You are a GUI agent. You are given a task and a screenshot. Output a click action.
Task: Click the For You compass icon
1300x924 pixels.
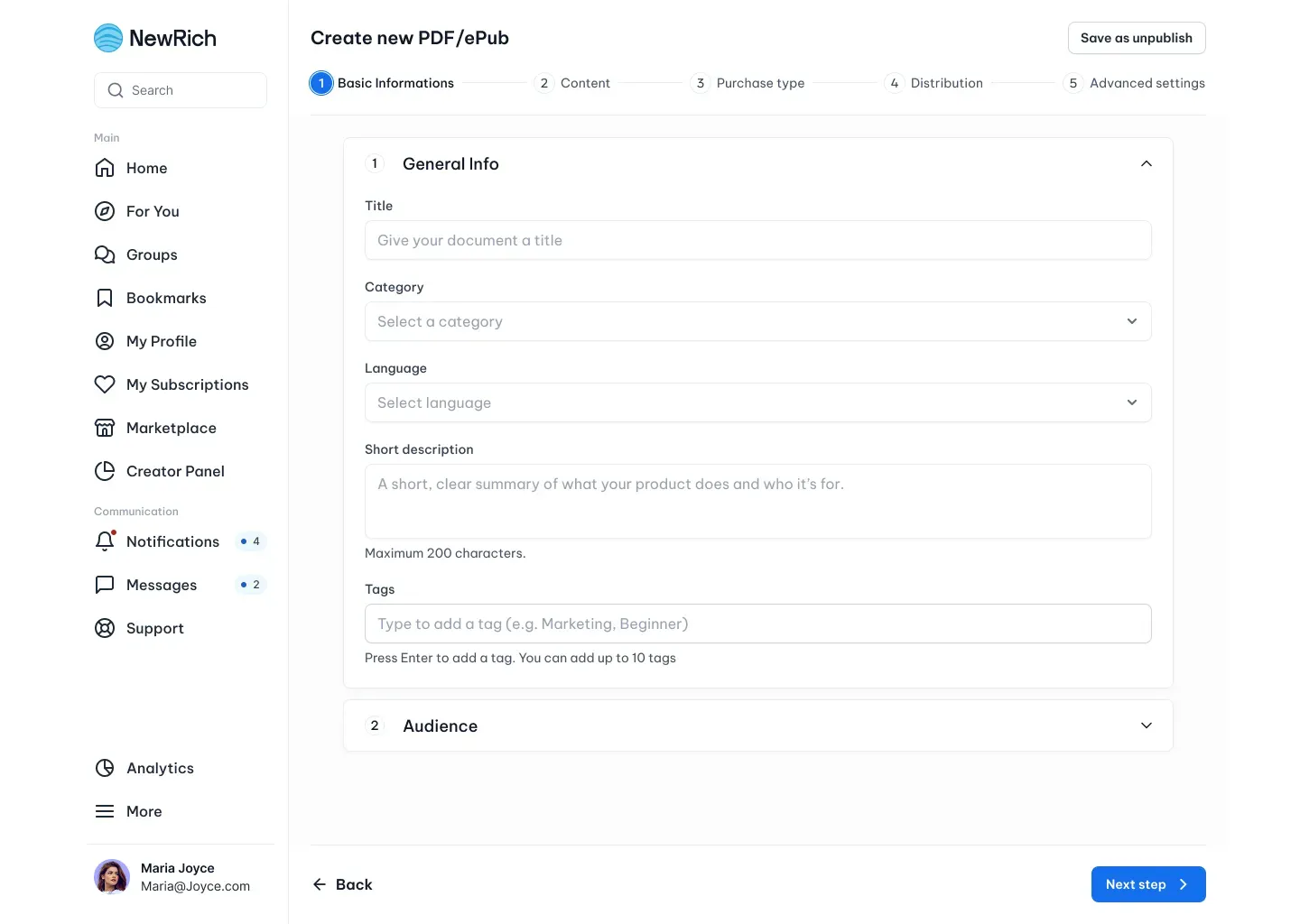coord(105,211)
